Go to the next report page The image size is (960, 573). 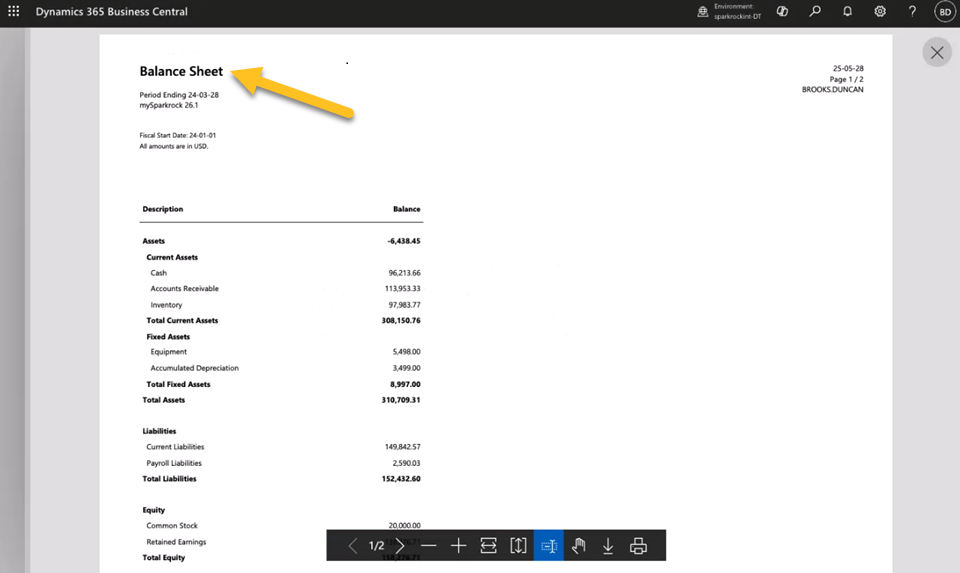(x=399, y=545)
